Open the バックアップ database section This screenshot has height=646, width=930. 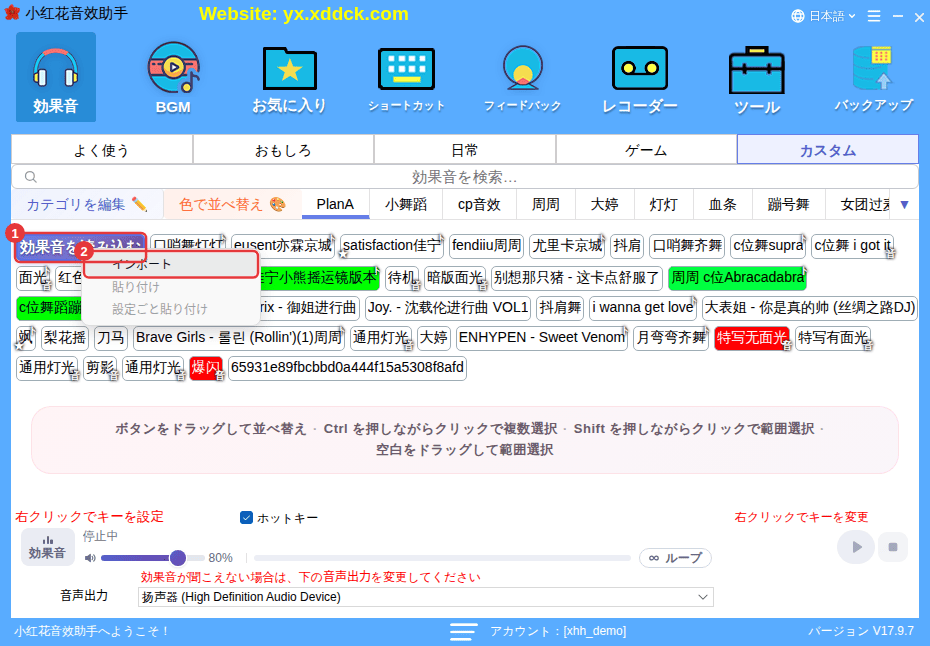tap(874, 79)
